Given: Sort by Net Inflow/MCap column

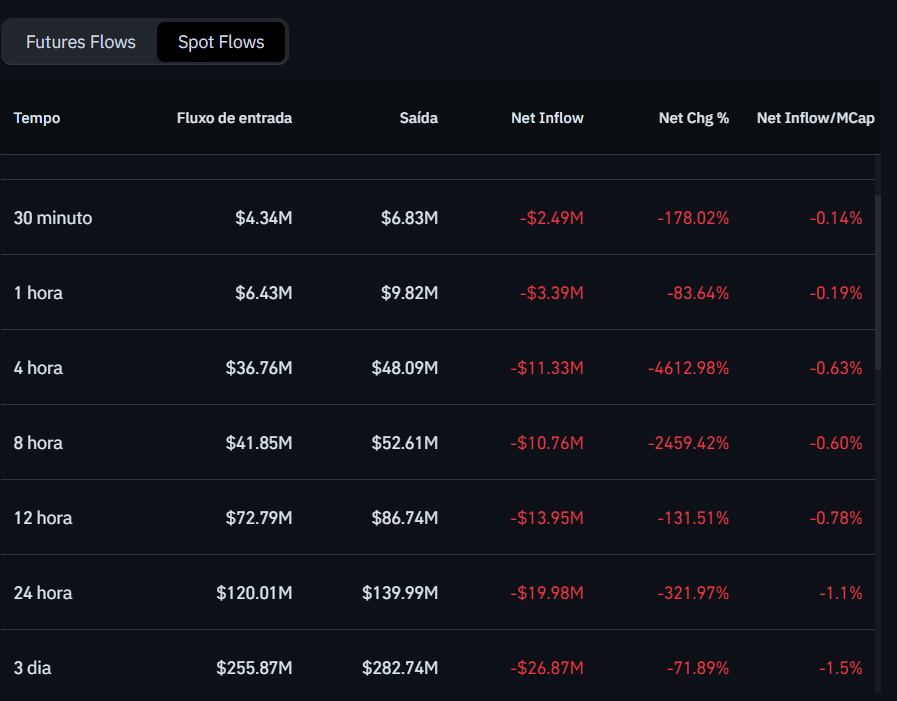Looking at the screenshot, I should pos(816,117).
